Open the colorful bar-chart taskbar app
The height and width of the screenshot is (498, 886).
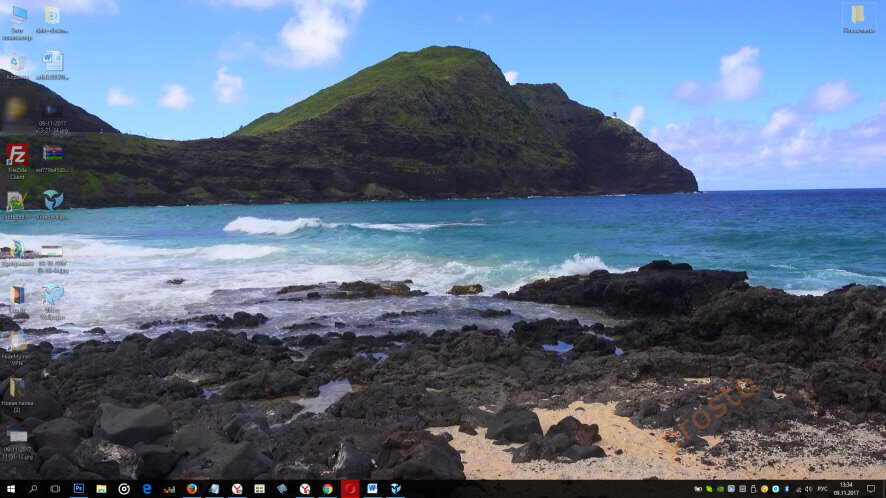point(169,489)
